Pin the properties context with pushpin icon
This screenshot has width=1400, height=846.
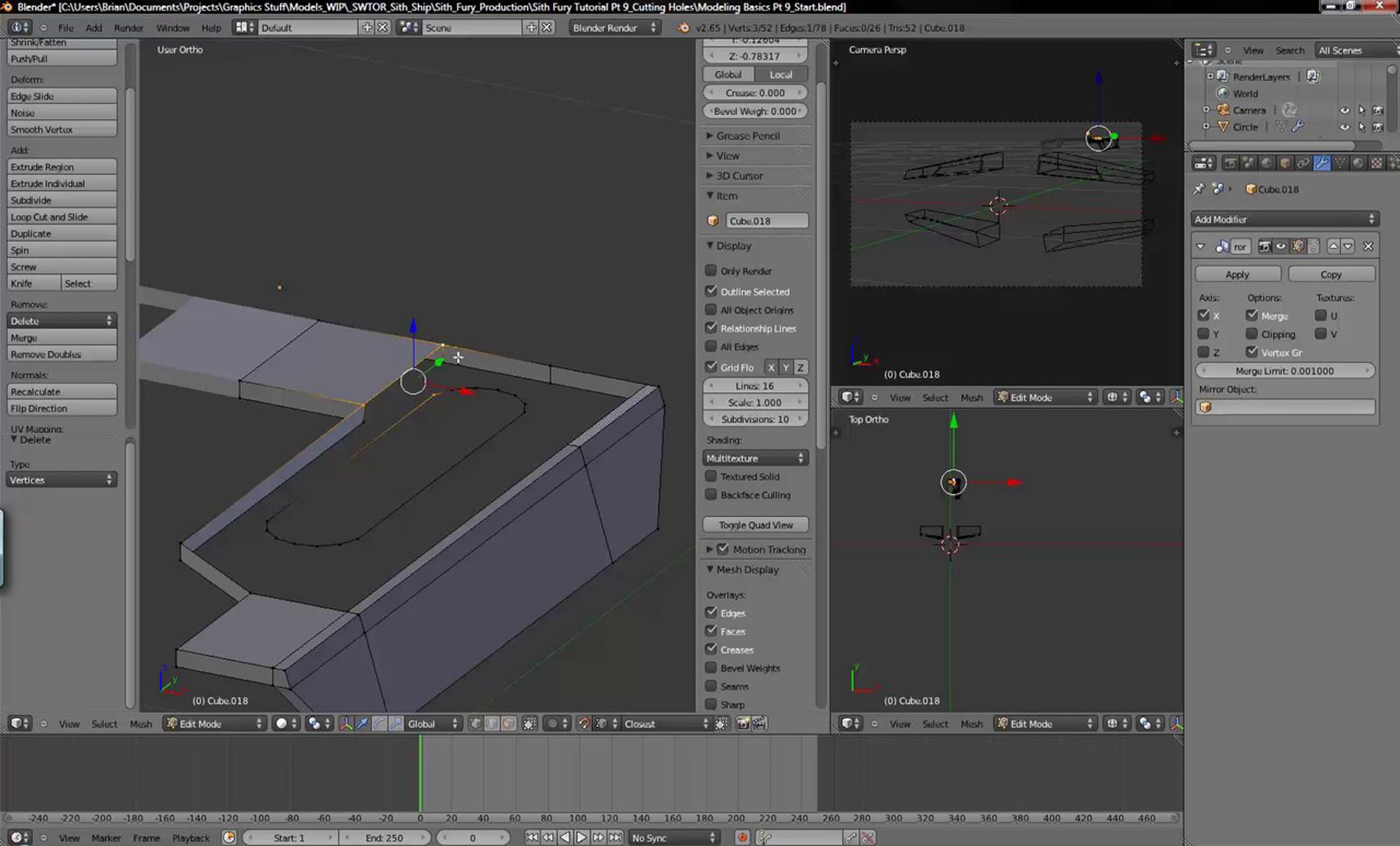(1199, 189)
